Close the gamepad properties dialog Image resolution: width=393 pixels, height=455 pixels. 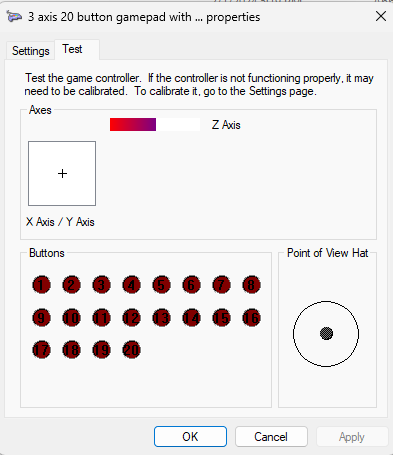(x=381, y=16)
